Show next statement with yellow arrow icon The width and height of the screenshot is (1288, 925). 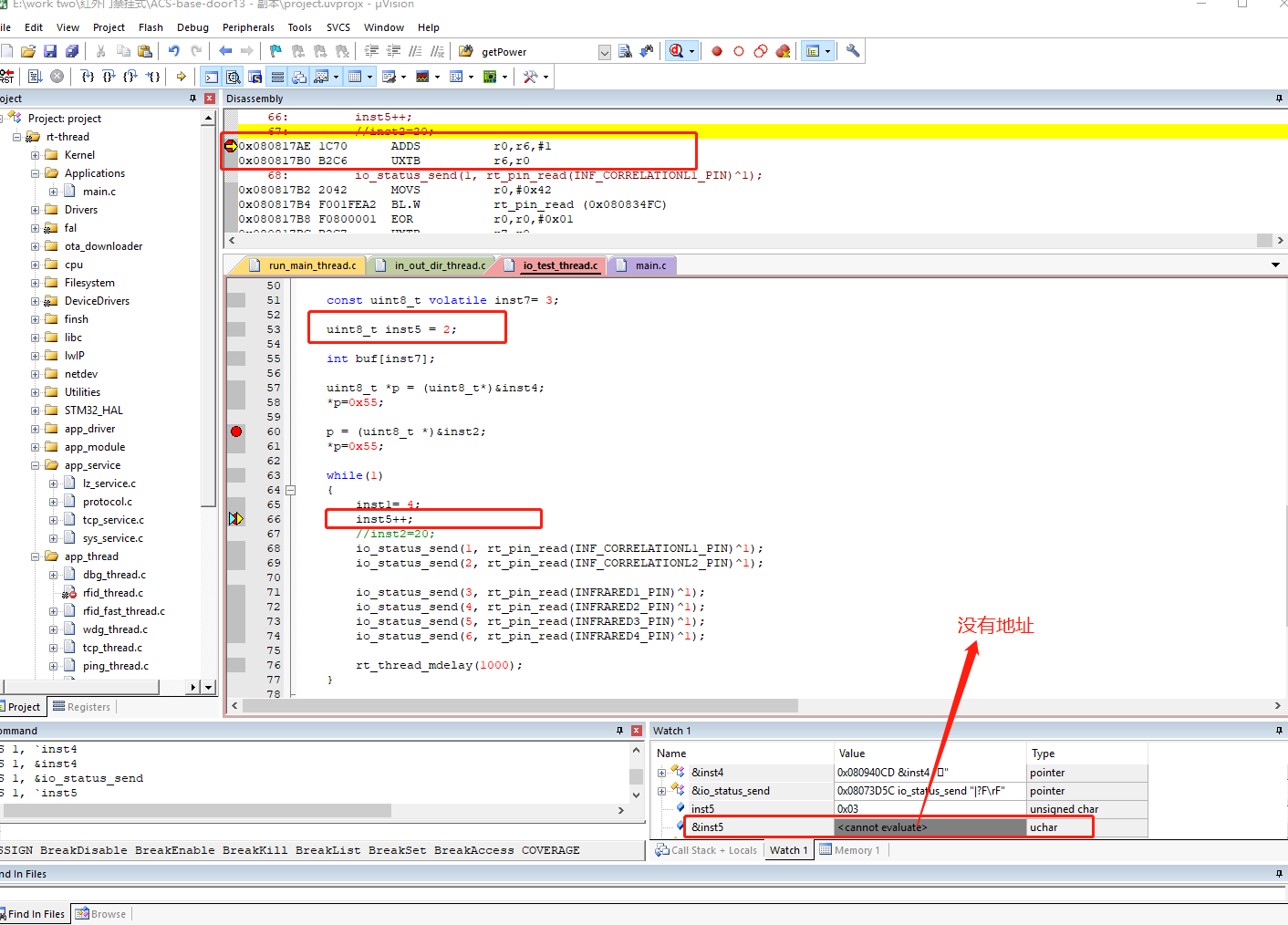tap(182, 77)
